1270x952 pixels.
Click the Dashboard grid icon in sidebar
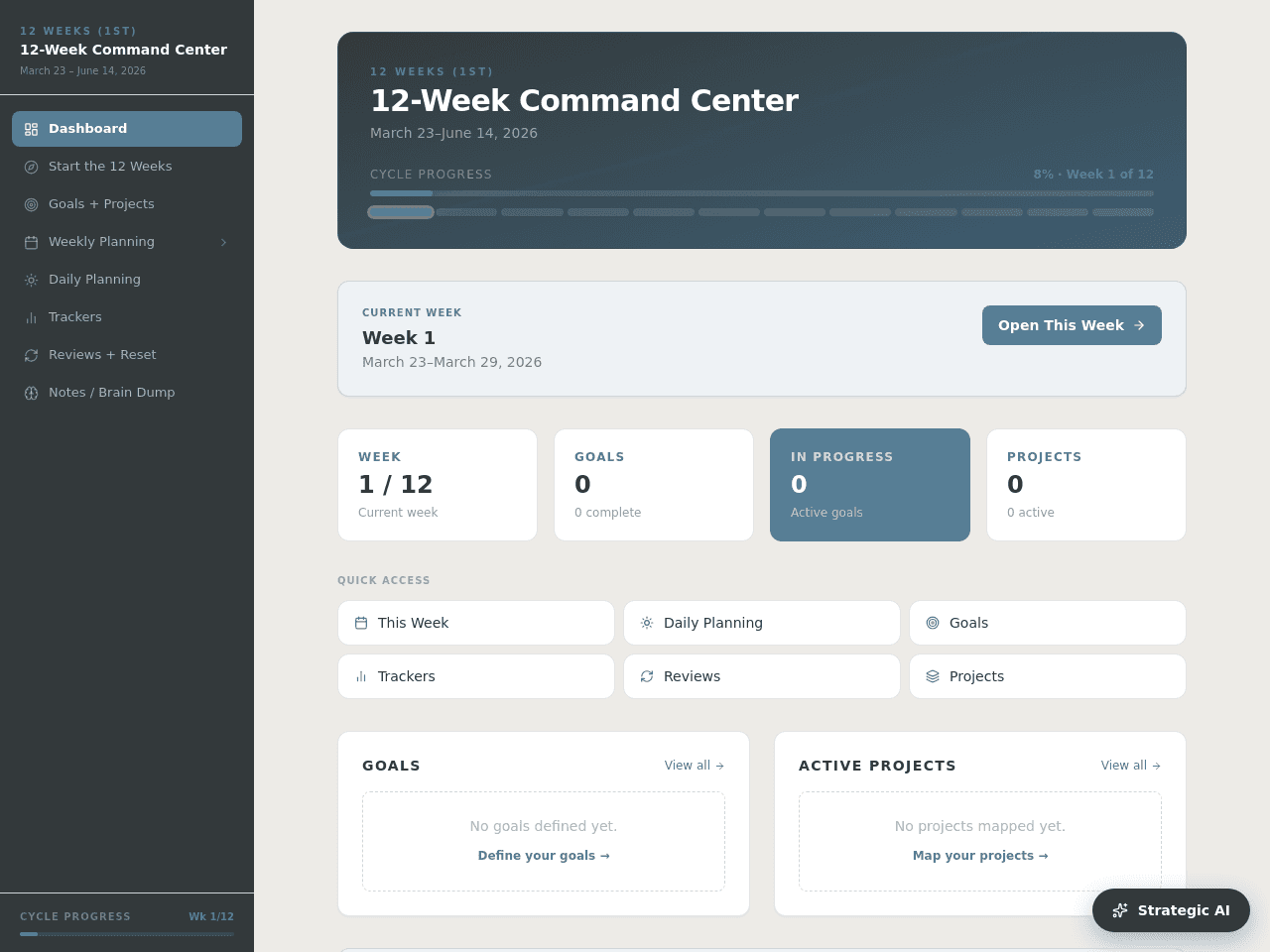point(31,129)
